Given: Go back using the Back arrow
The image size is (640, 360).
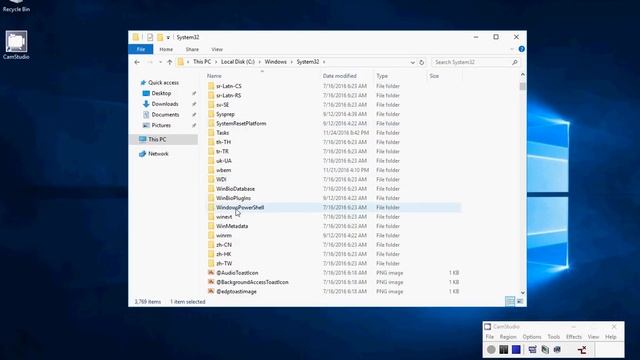Looking at the screenshot, I should pyautogui.click(x=137, y=62).
